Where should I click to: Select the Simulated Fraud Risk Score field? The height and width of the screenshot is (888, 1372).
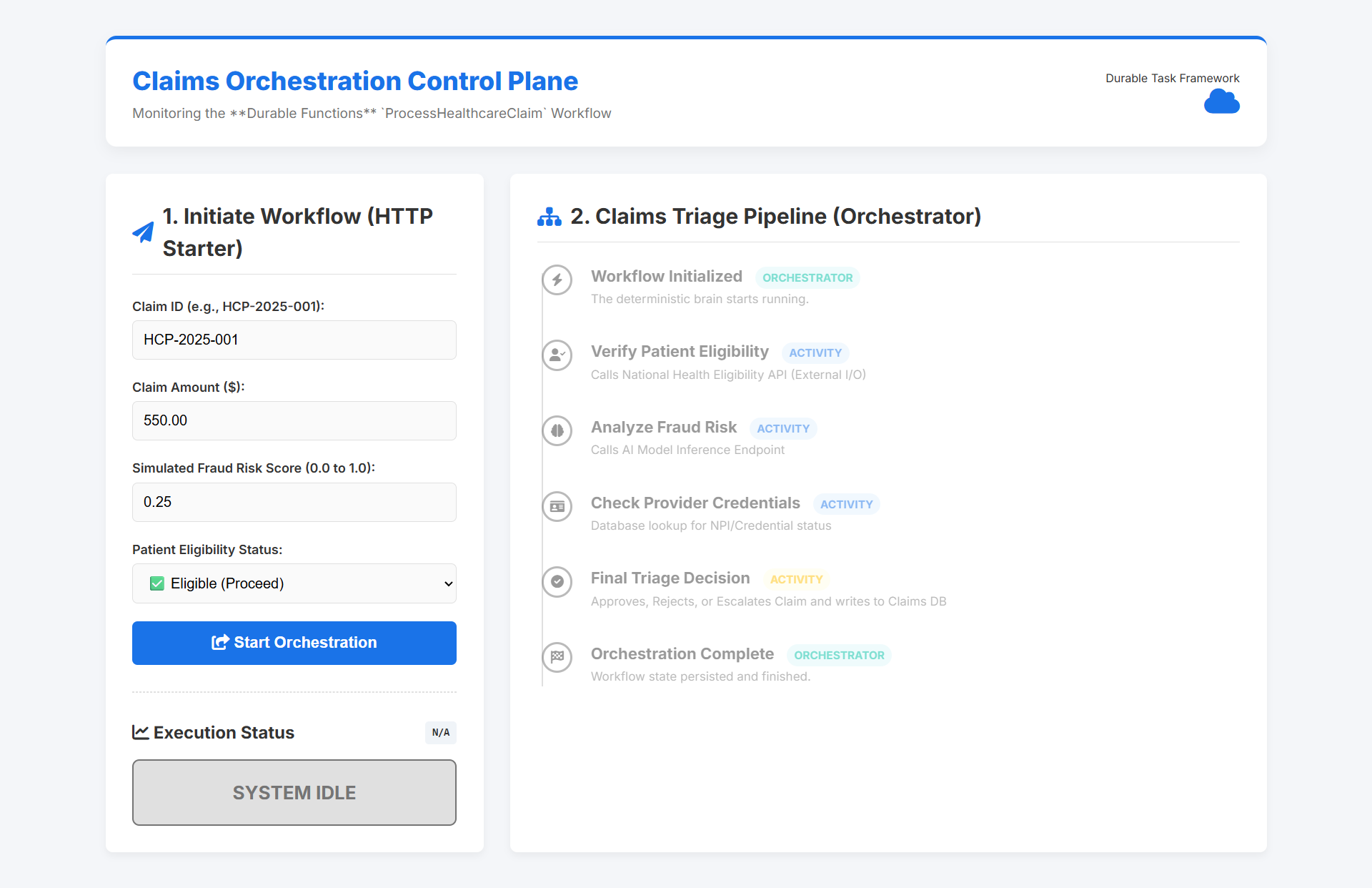pyautogui.click(x=294, y=502)
